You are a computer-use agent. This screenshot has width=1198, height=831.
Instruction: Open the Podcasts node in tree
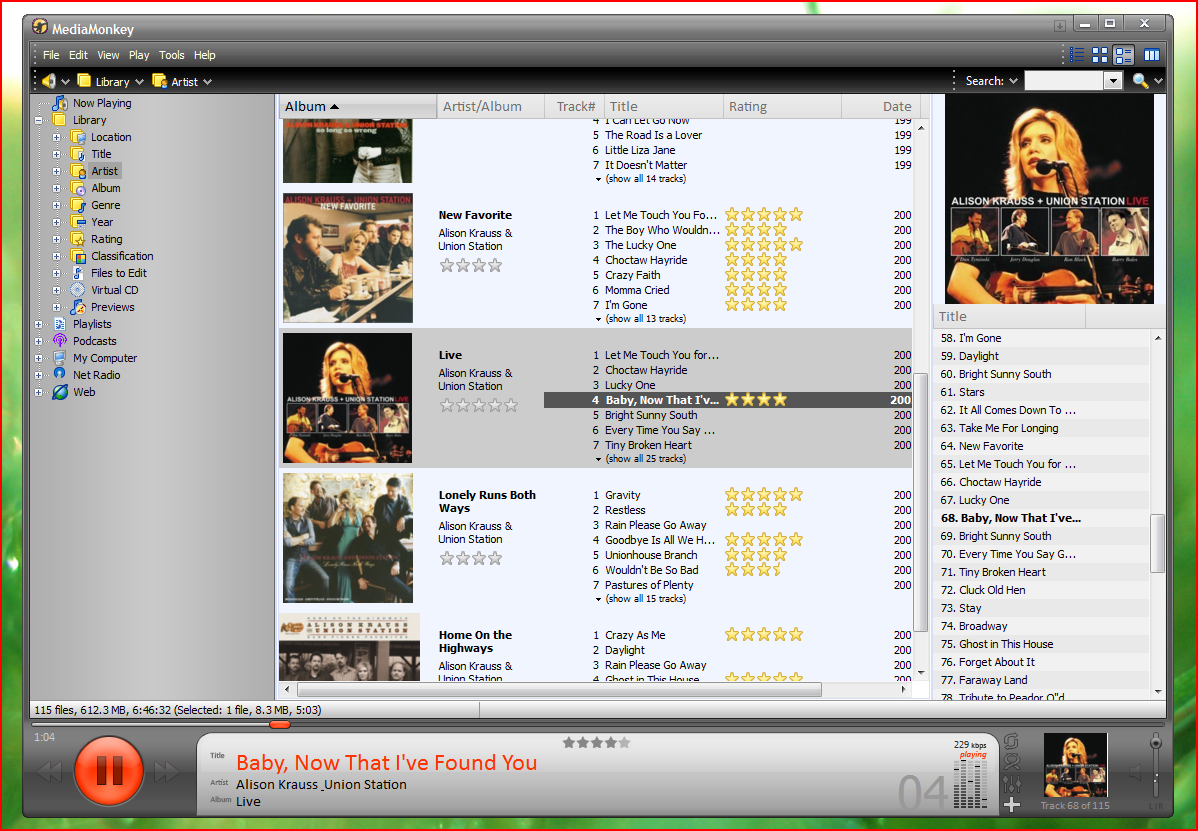pos(94,341)
